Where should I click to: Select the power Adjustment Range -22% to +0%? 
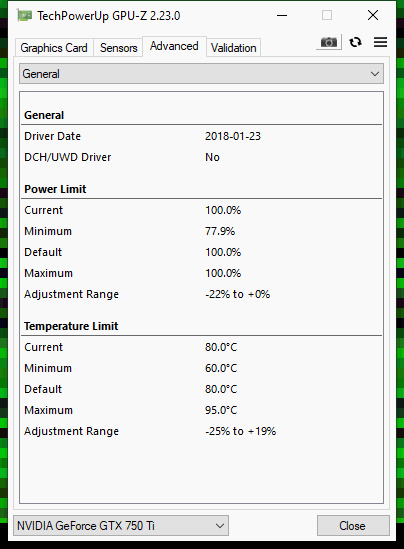(x=237, y=294)
